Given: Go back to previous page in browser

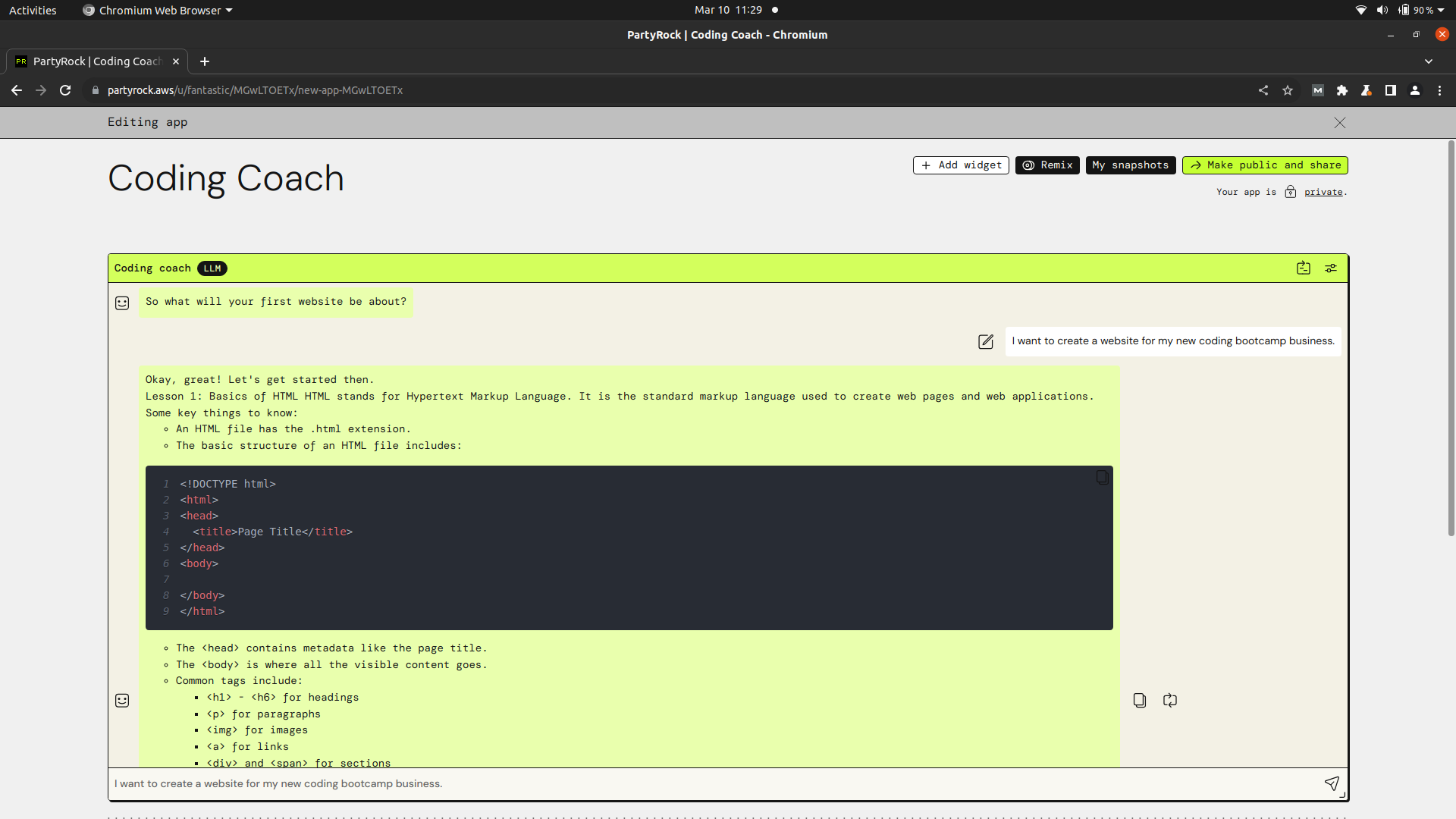Looking at the screenshot, I should pyautogui.click(x=17, y=90).
